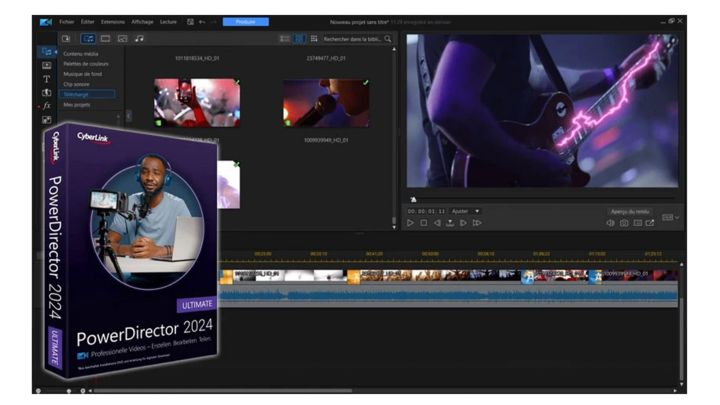Open the Lecture menu
The height and width of the screenshot is (405, 720).
coord(168,22)
